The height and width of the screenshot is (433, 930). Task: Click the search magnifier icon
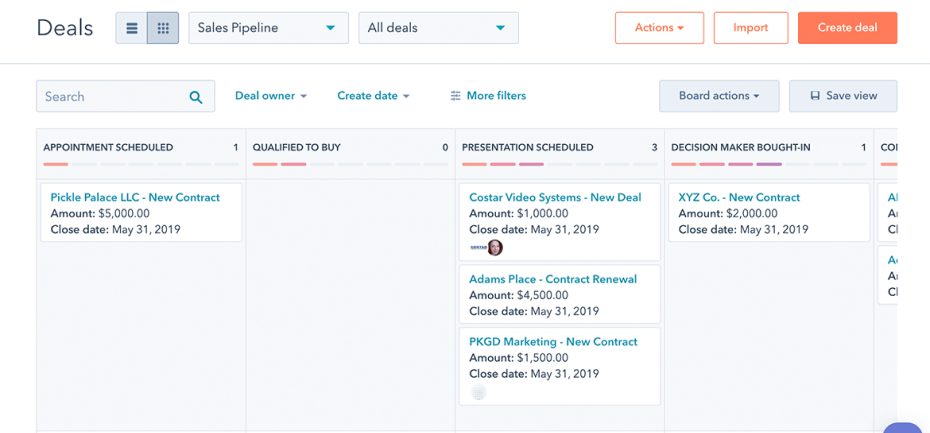196,97
